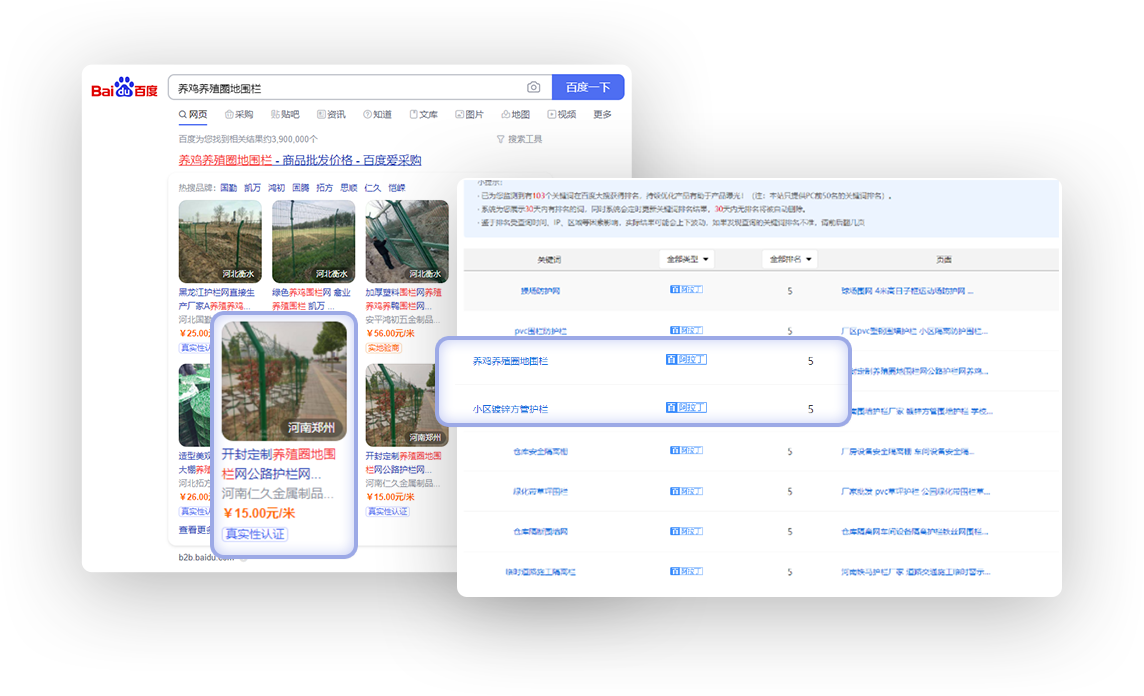1144x696 pixels.
Task: Open page link 厂家批发 pvc草坪护栏
Action: [x=915, y=492]
